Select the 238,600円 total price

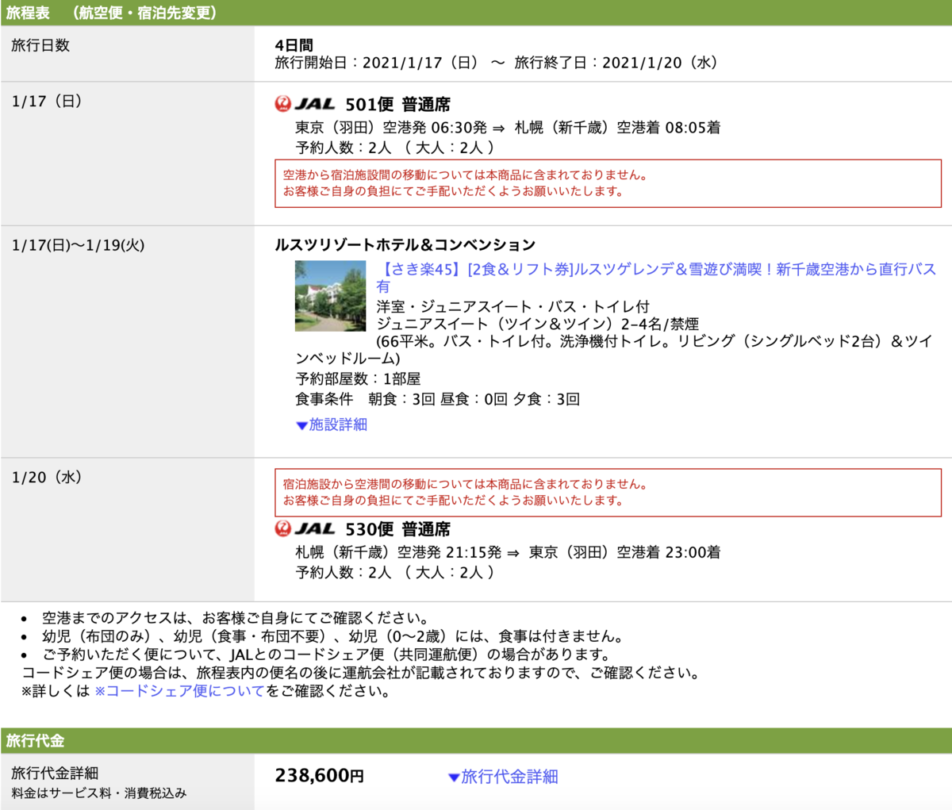[x=319, y=775]
